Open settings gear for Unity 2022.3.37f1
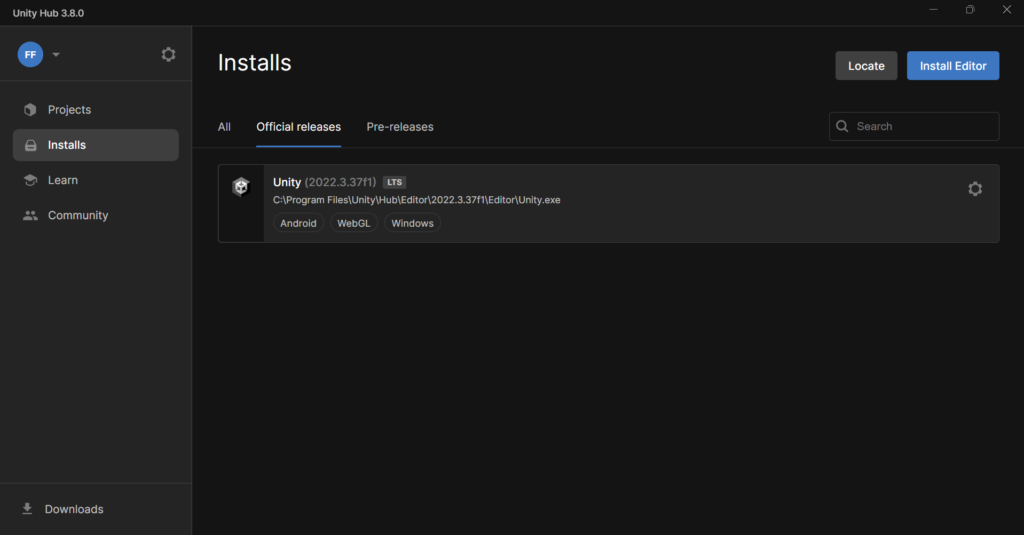 975,189
